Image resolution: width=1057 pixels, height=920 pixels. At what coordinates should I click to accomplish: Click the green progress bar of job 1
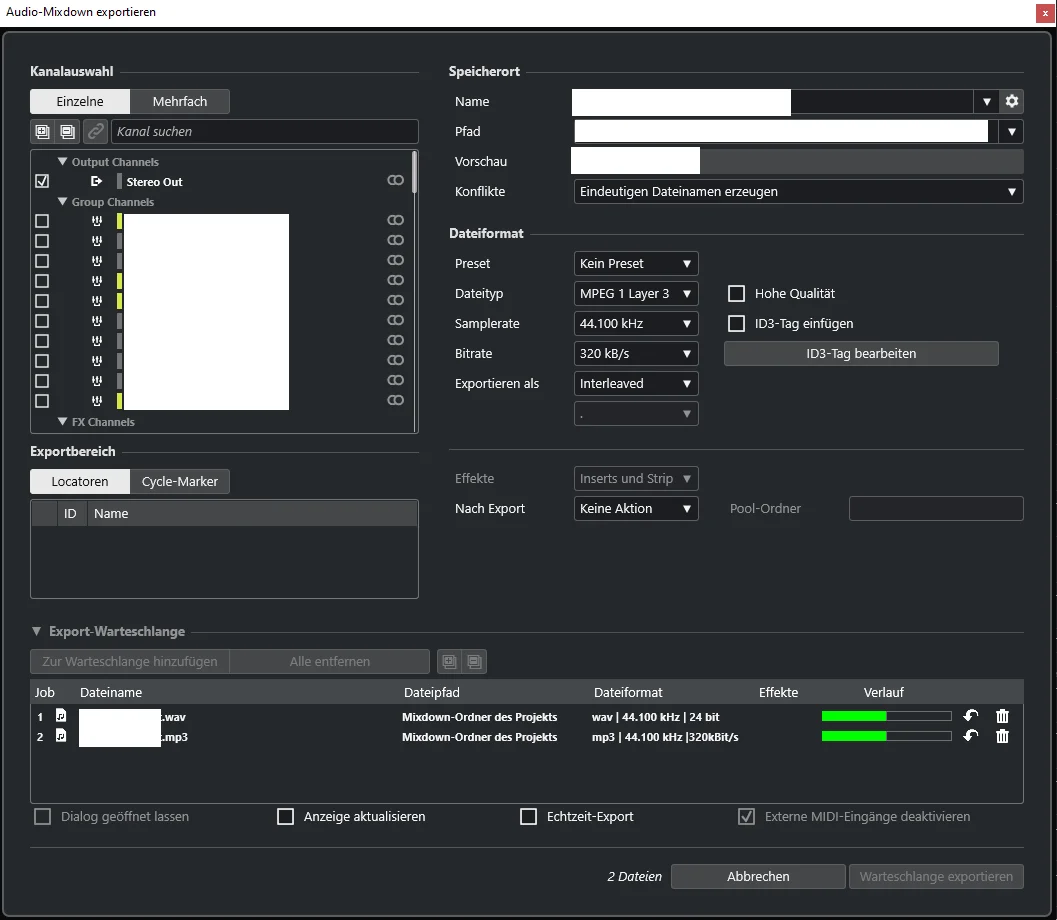[x=886, y=716]
